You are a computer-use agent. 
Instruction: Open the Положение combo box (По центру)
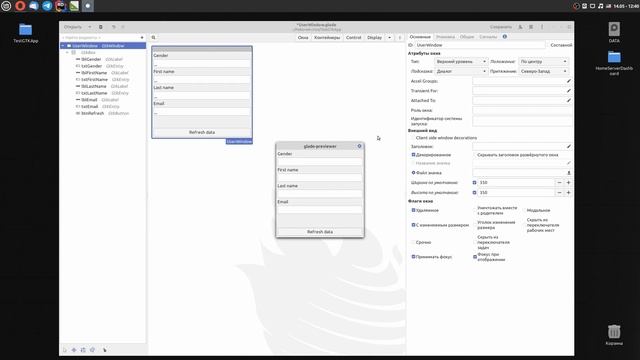coord(543,62)
